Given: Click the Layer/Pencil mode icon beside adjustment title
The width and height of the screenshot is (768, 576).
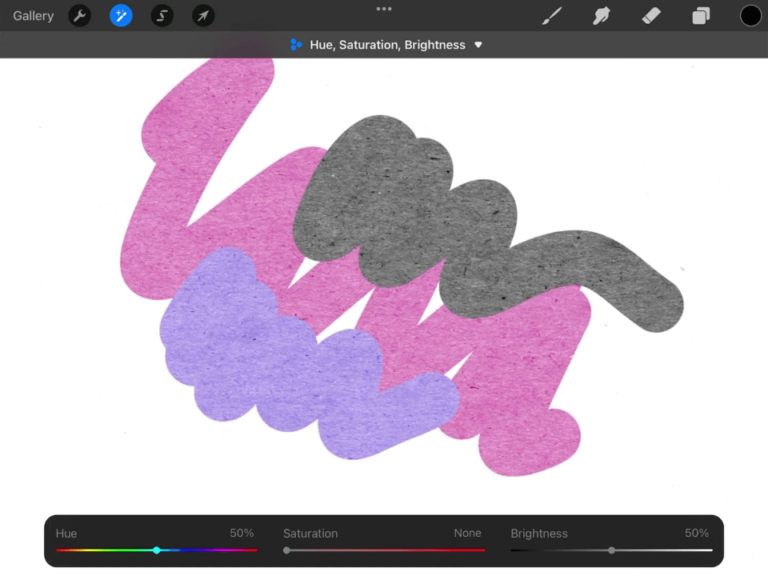Looking at the screenshot, I should pos(296,45).
